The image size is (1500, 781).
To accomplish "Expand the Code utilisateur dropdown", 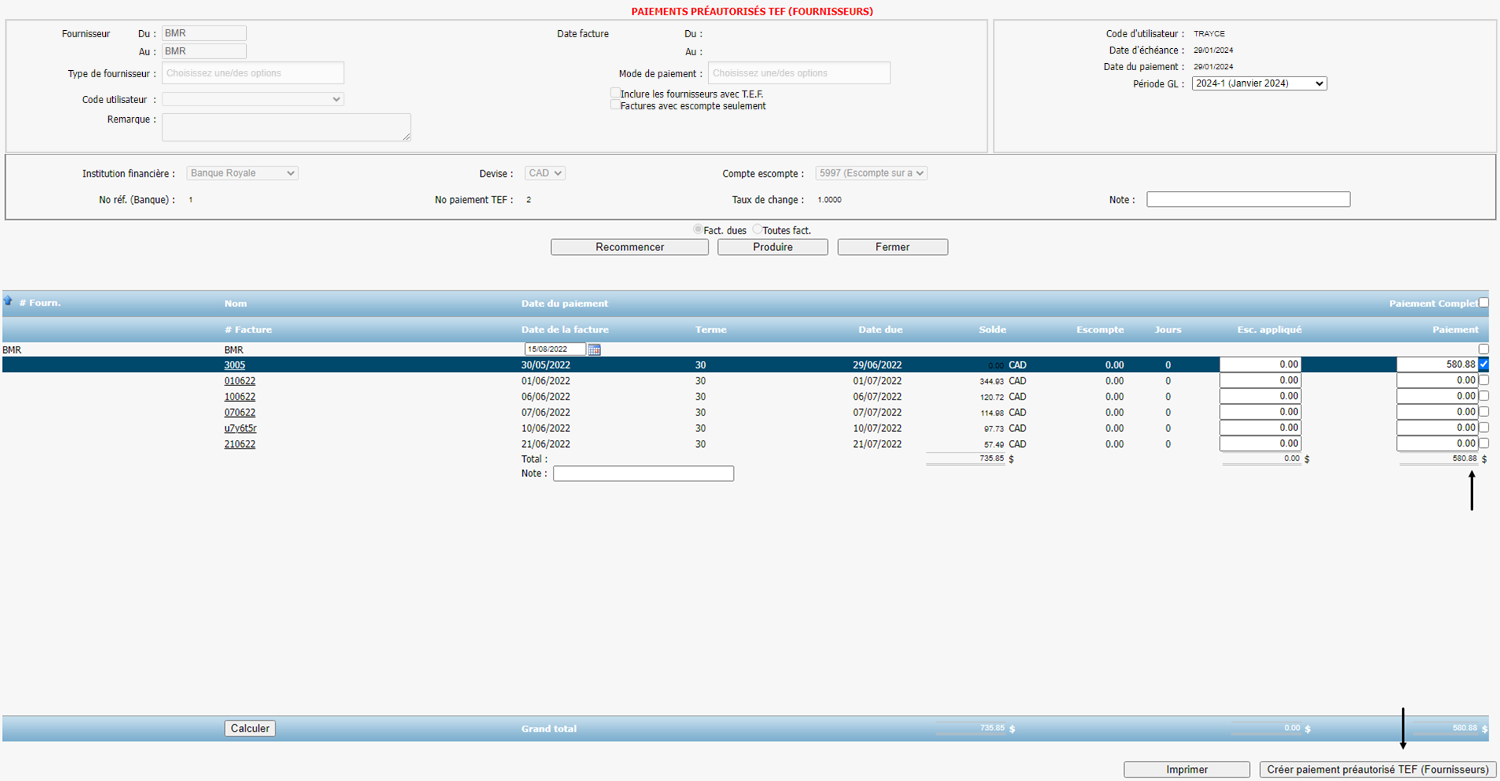I will [x=253, y=99].
